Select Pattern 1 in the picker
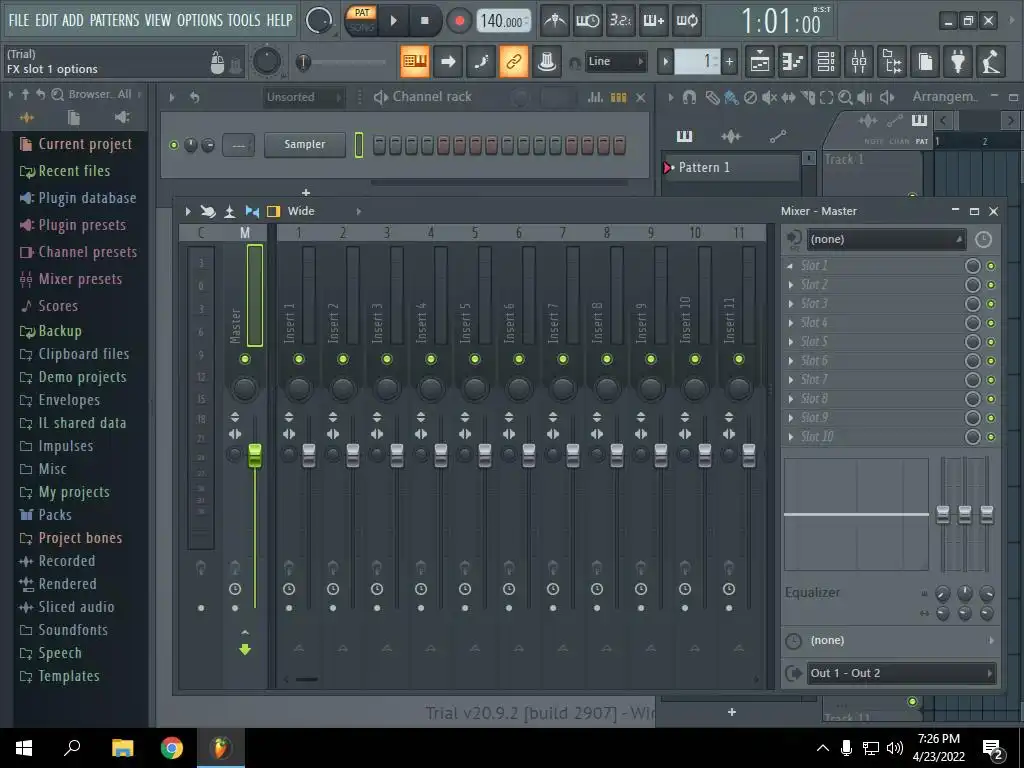 tap(731, 168)
